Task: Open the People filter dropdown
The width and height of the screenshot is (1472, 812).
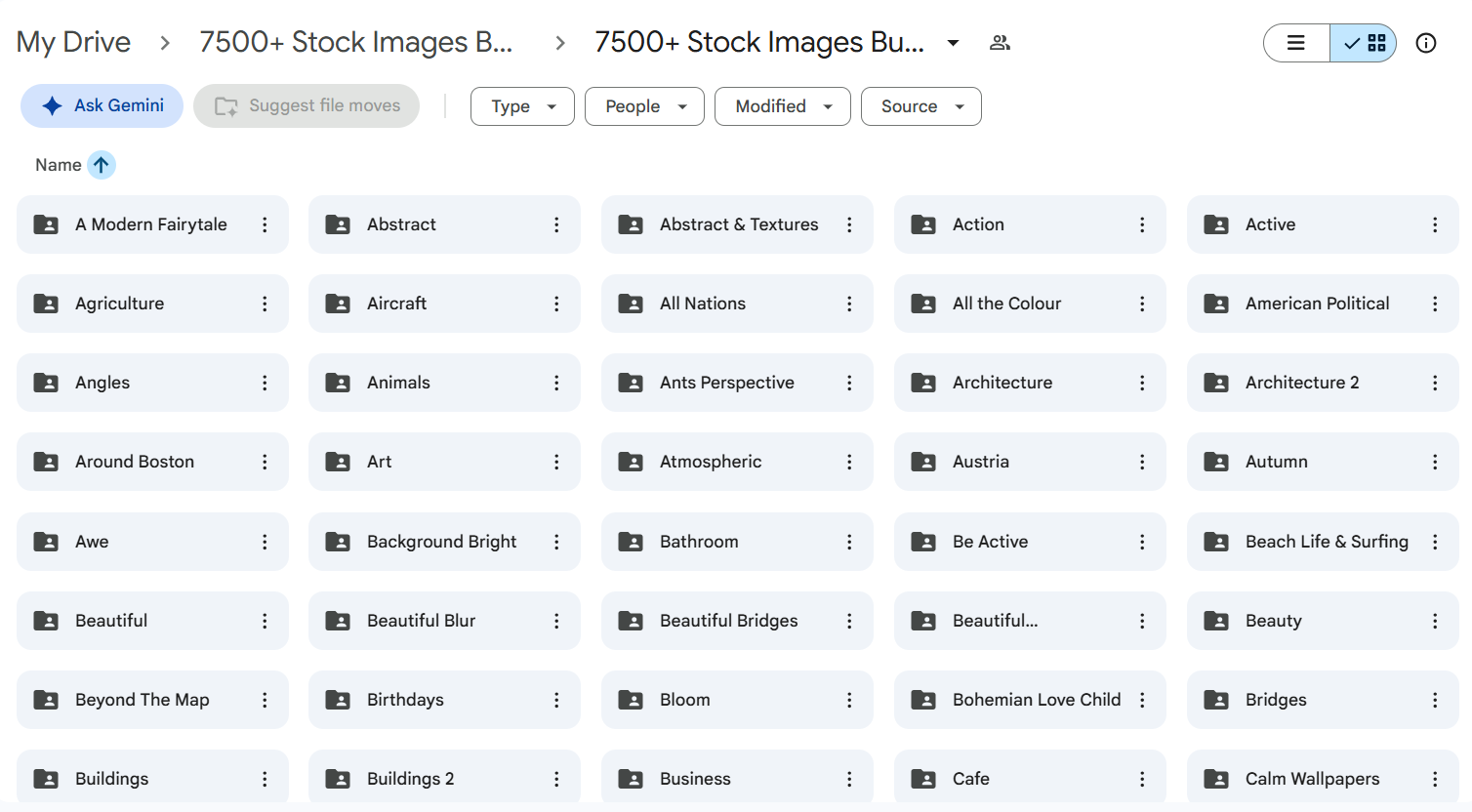Action: point(644,106)
